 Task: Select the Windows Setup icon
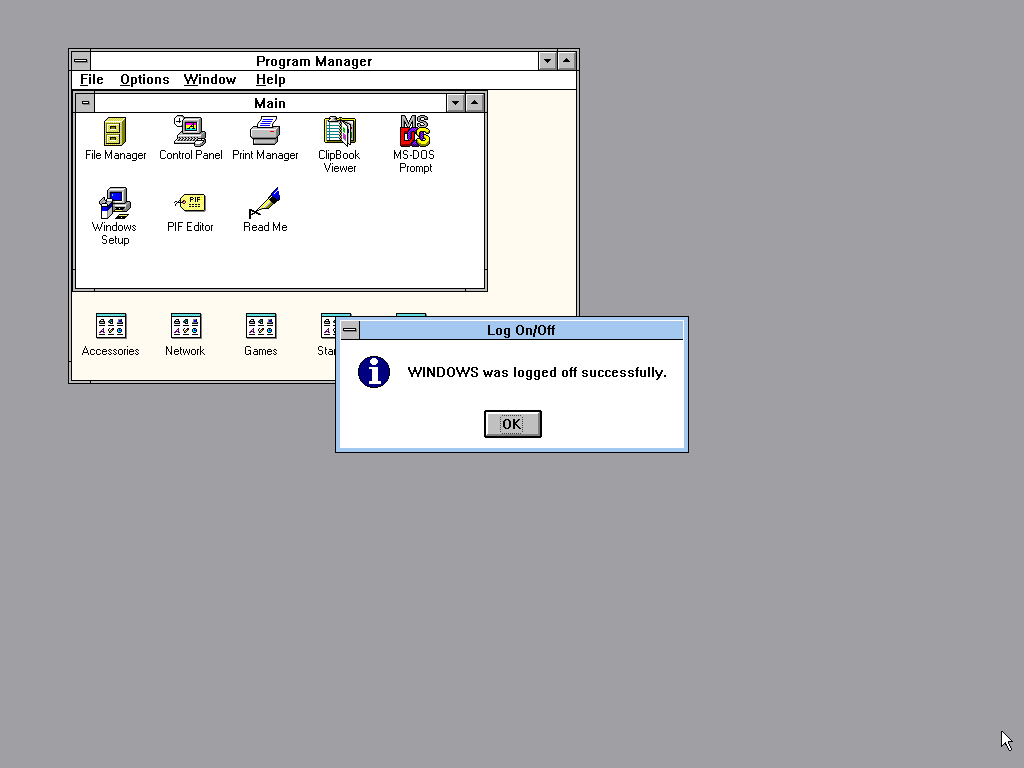[115, 217]
